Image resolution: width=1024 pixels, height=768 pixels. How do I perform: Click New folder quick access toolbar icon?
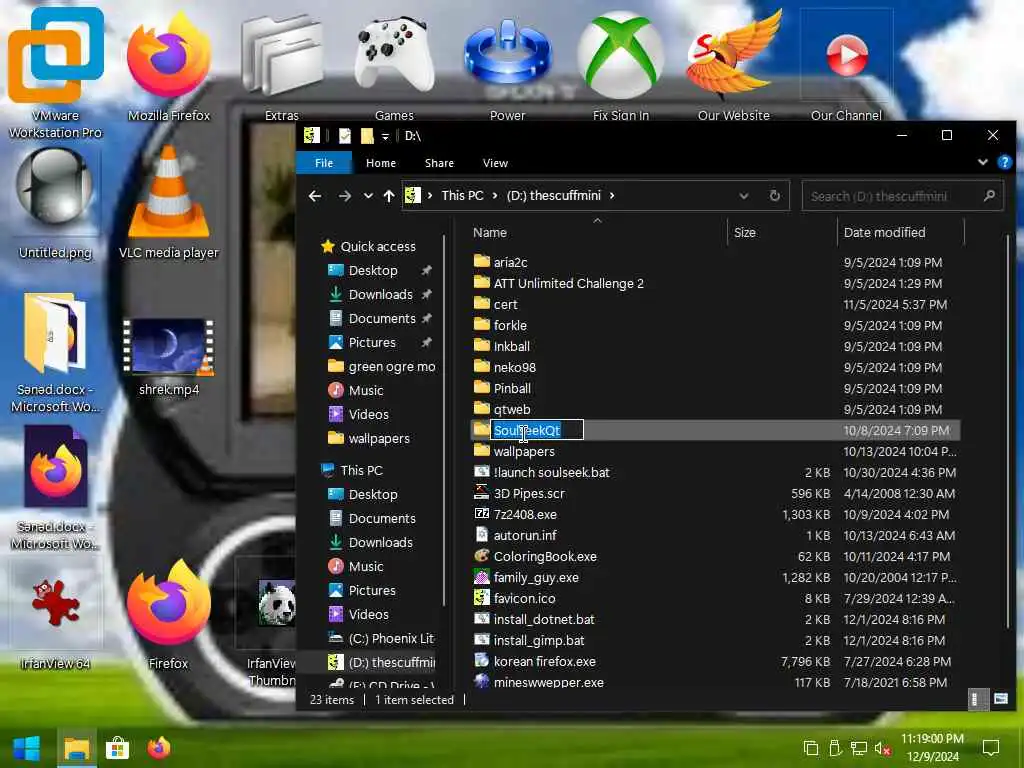pyautogui.click(x=368, y=136)
